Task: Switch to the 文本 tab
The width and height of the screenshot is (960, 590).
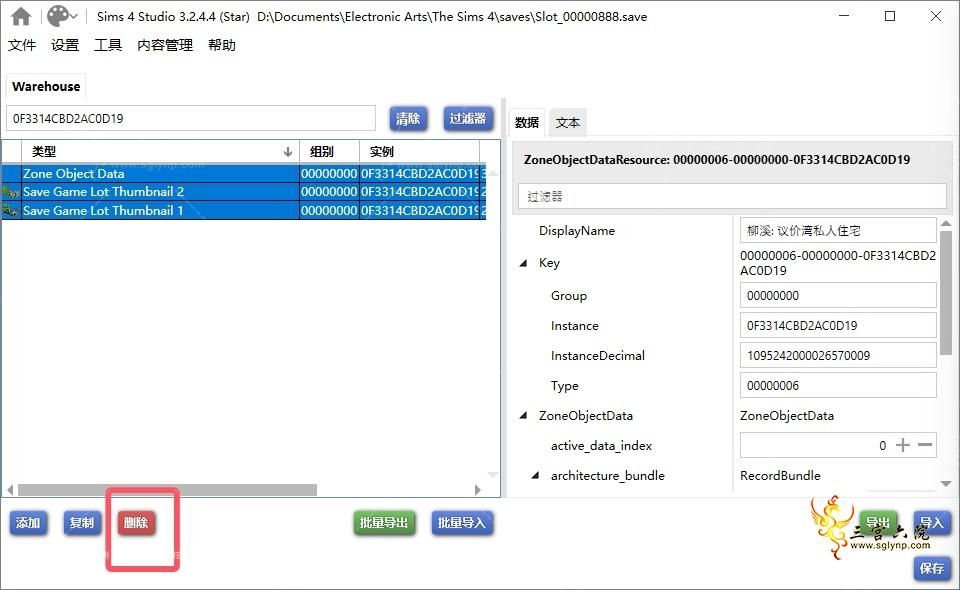Action: tap(568, 122)
